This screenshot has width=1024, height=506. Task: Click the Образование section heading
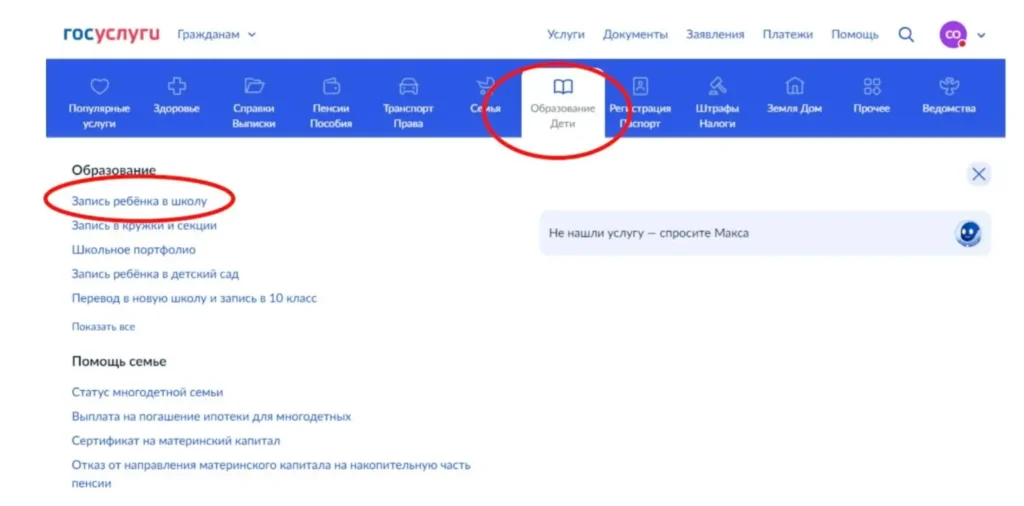coord(114,170)
